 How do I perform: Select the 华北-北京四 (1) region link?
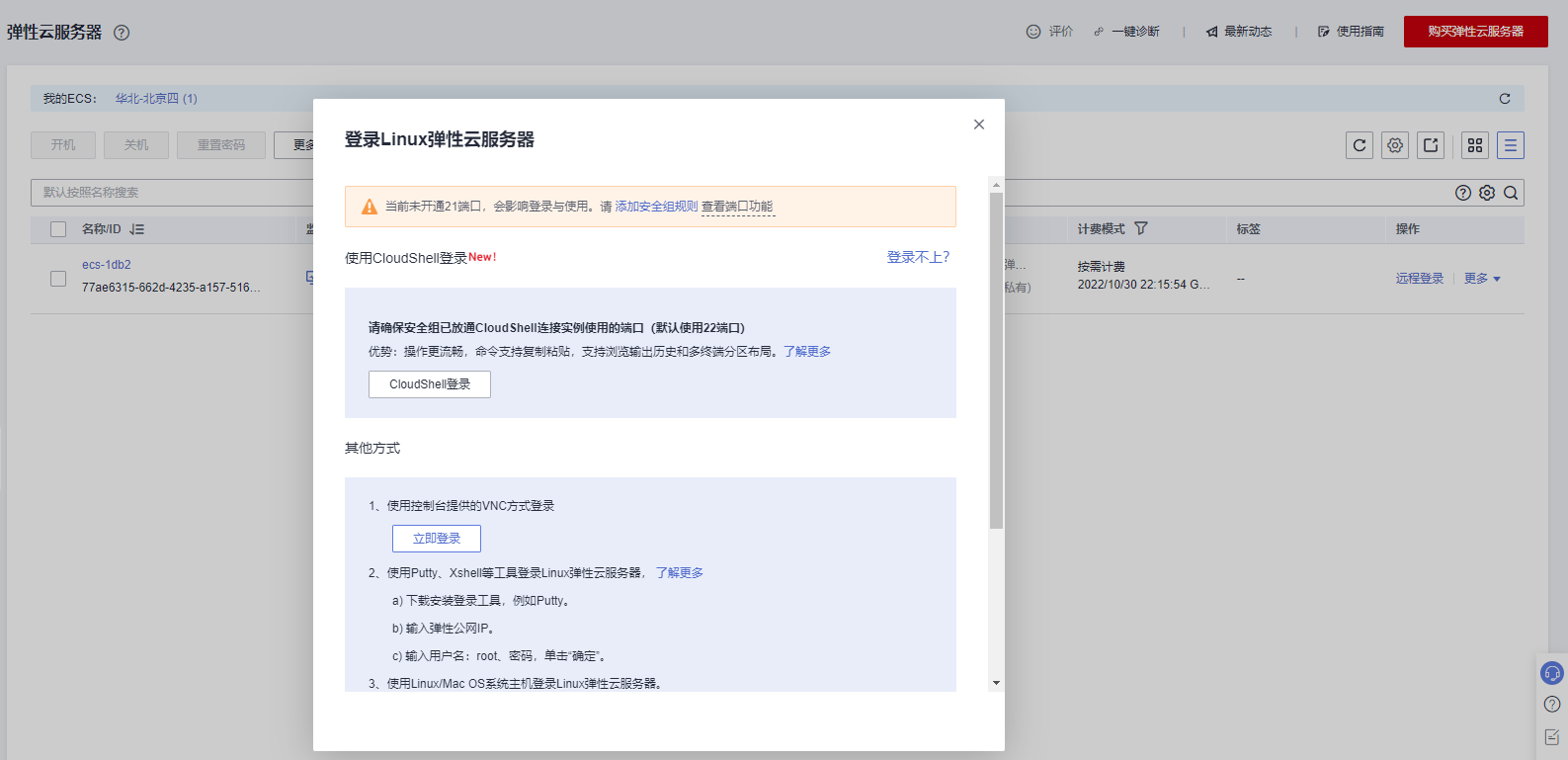156,99
